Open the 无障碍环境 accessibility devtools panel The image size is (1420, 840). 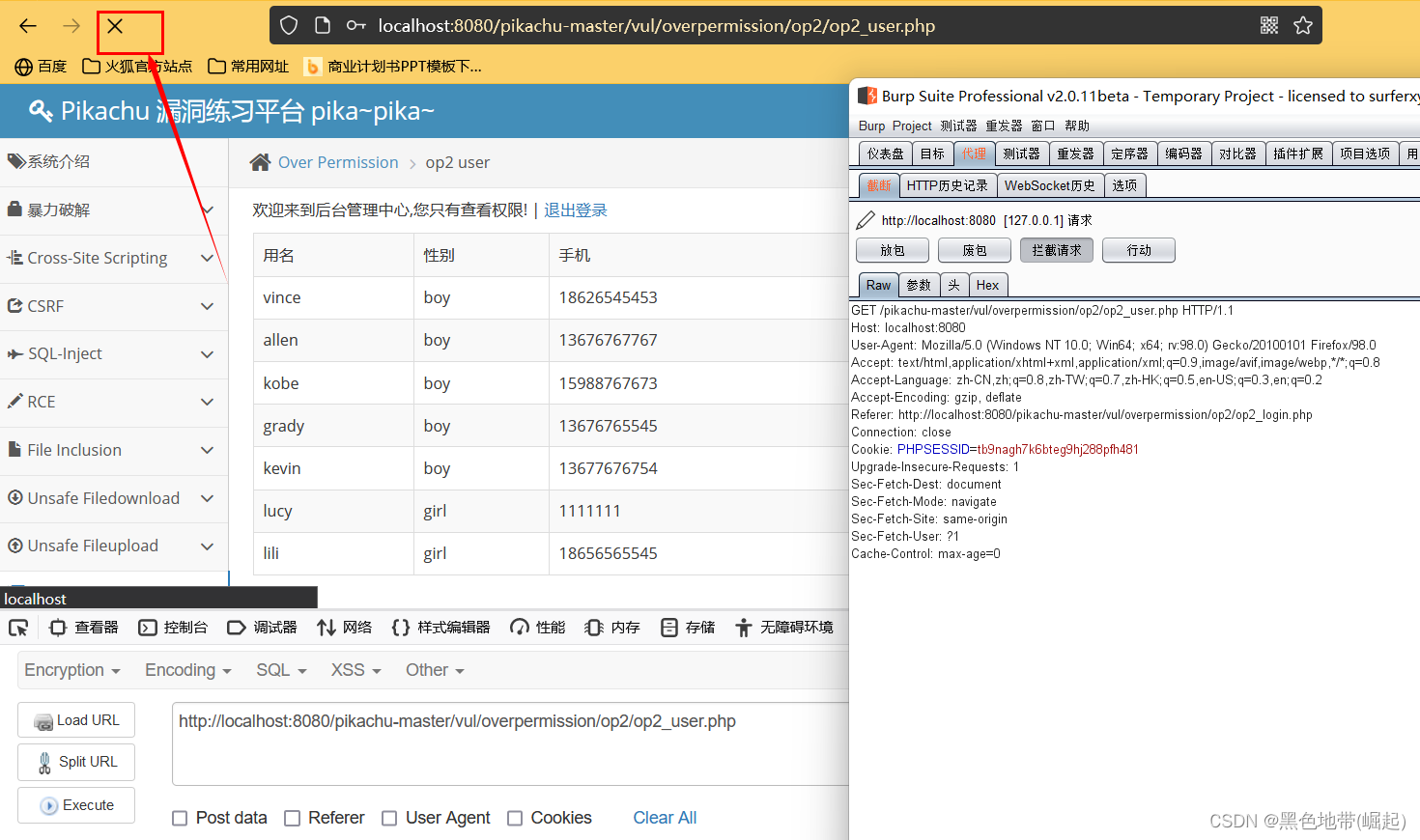pos(783,628)
